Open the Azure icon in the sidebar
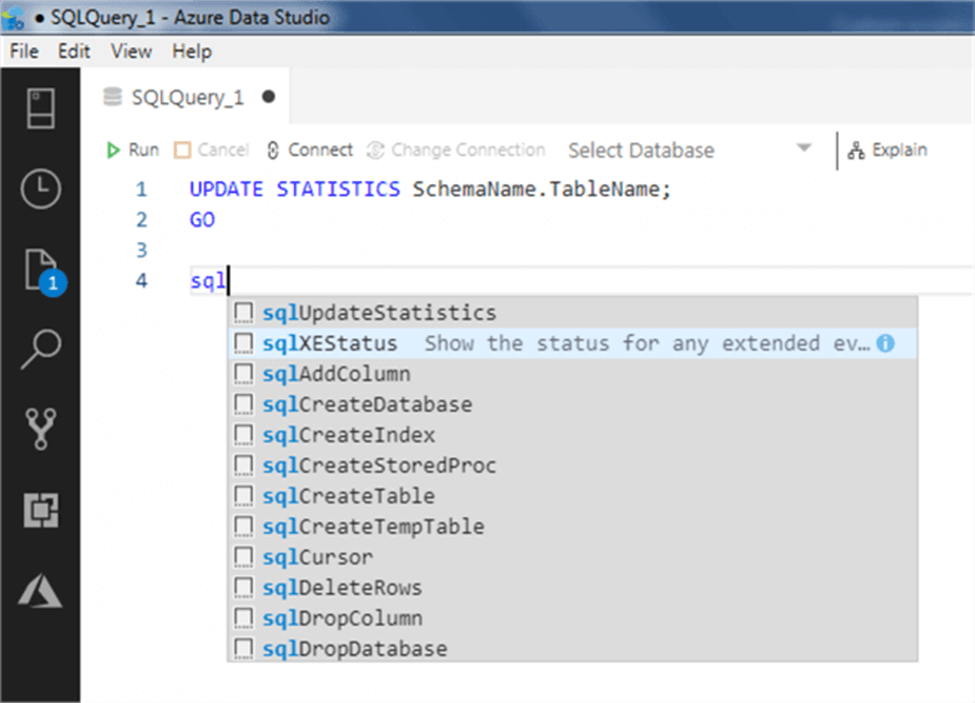 (40, 591)
